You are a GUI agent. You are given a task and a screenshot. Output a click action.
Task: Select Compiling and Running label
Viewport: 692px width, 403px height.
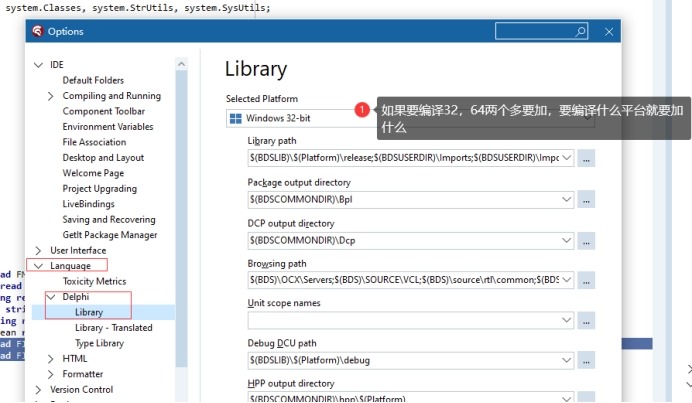[x=112, y=96]
